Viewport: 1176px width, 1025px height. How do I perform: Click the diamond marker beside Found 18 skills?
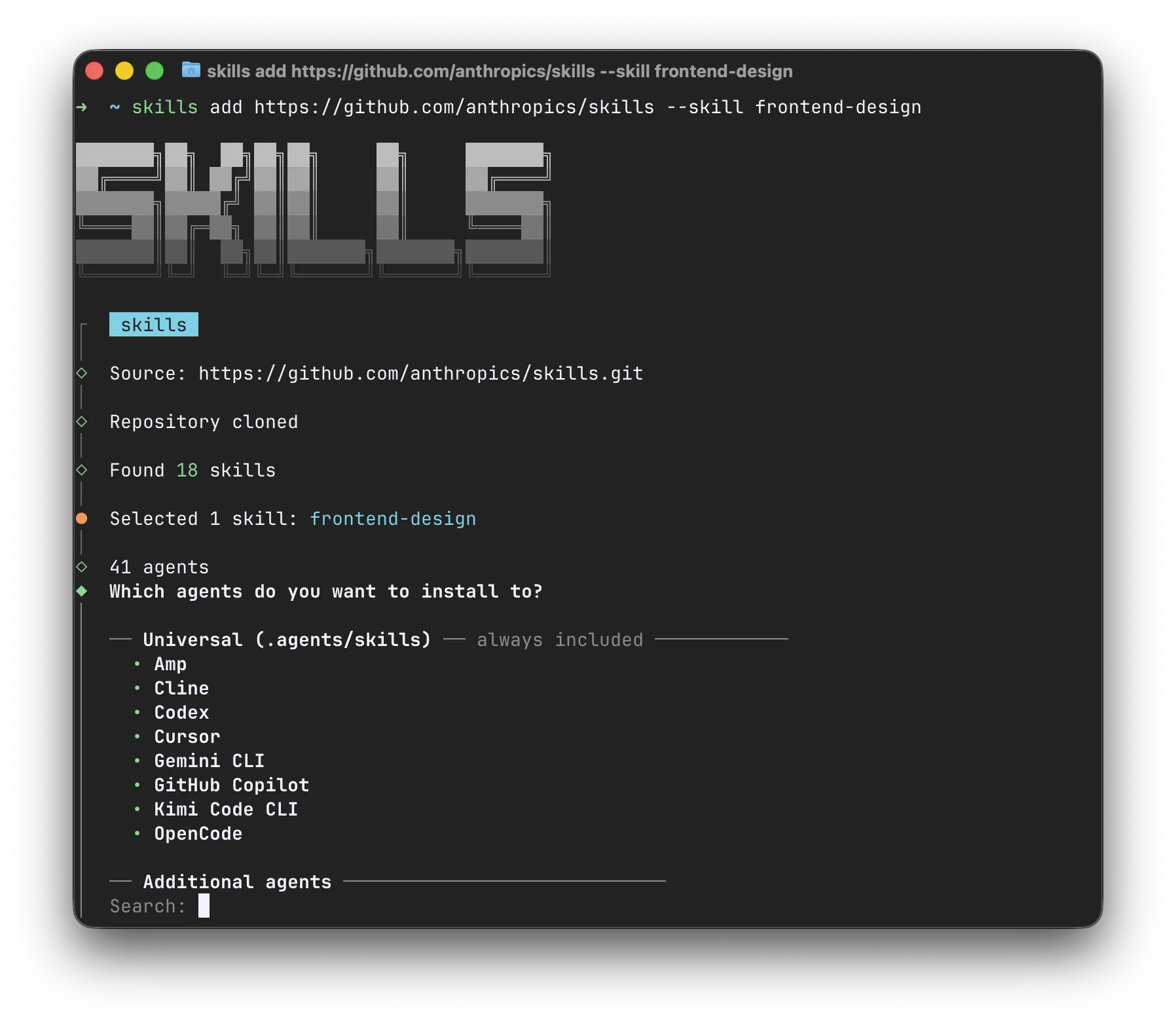[x=82, y=469]
